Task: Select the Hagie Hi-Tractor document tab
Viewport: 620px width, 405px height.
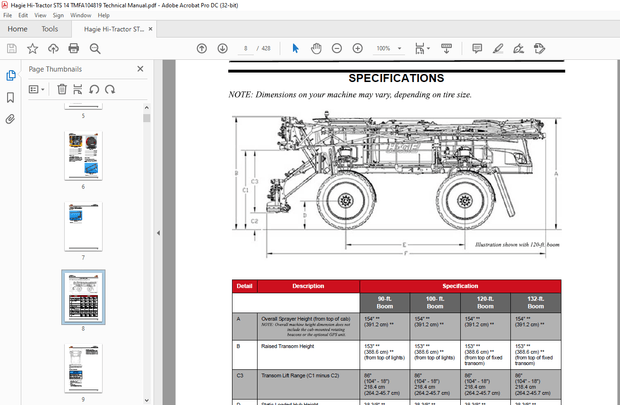Action: 114,29
